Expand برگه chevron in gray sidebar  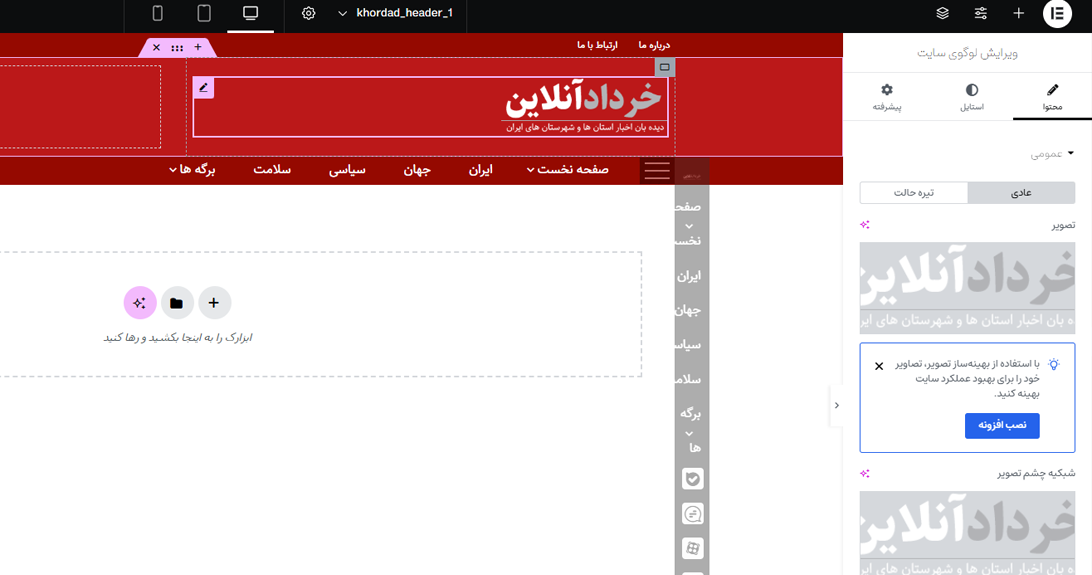[x=689, y=433]
